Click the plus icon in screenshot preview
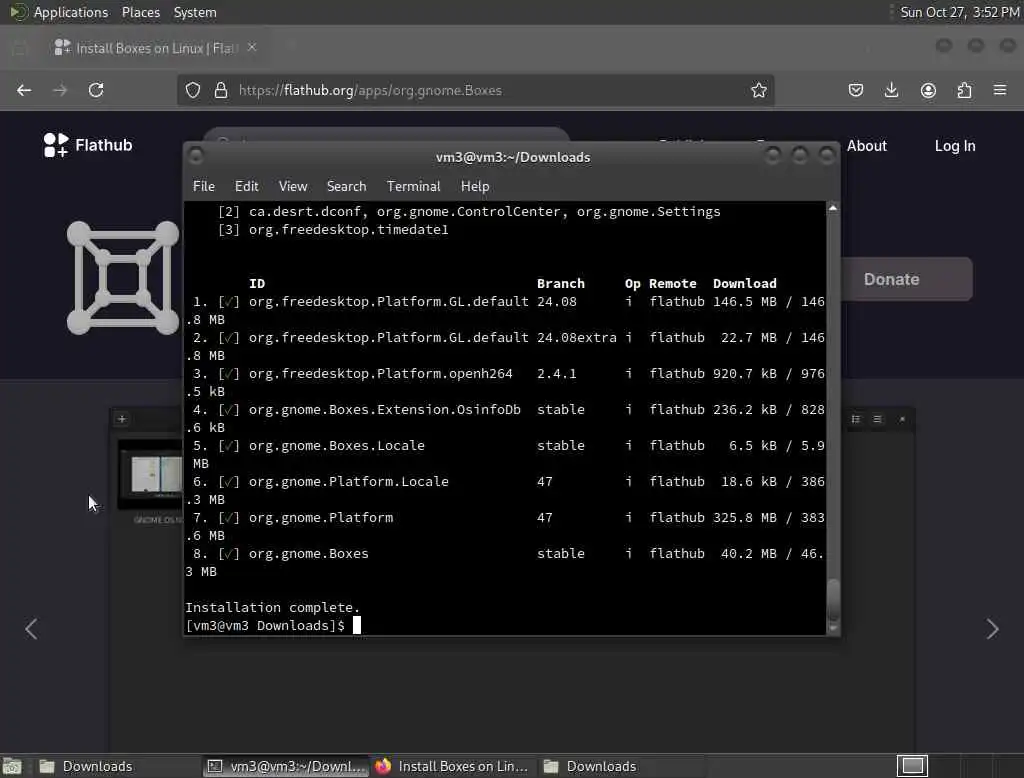The height and width of the screenshot is (778, 1024). [121, 419]
